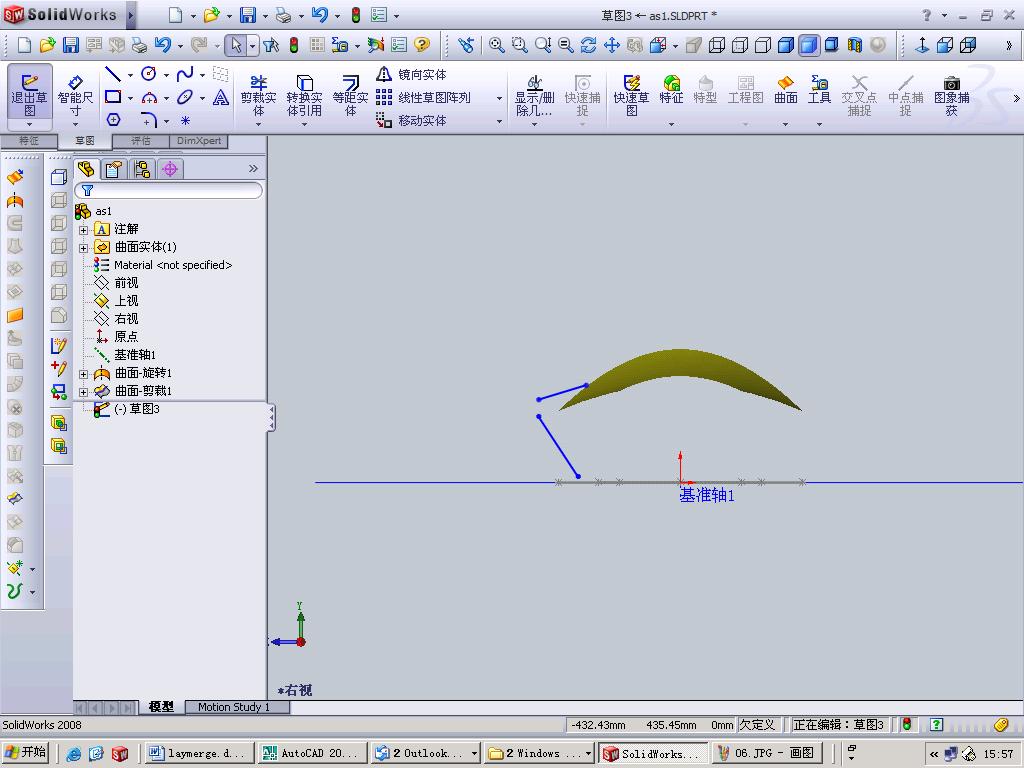Expand the FeatureManager panel chevron
Screen dimensions: 1024x768
253,168
